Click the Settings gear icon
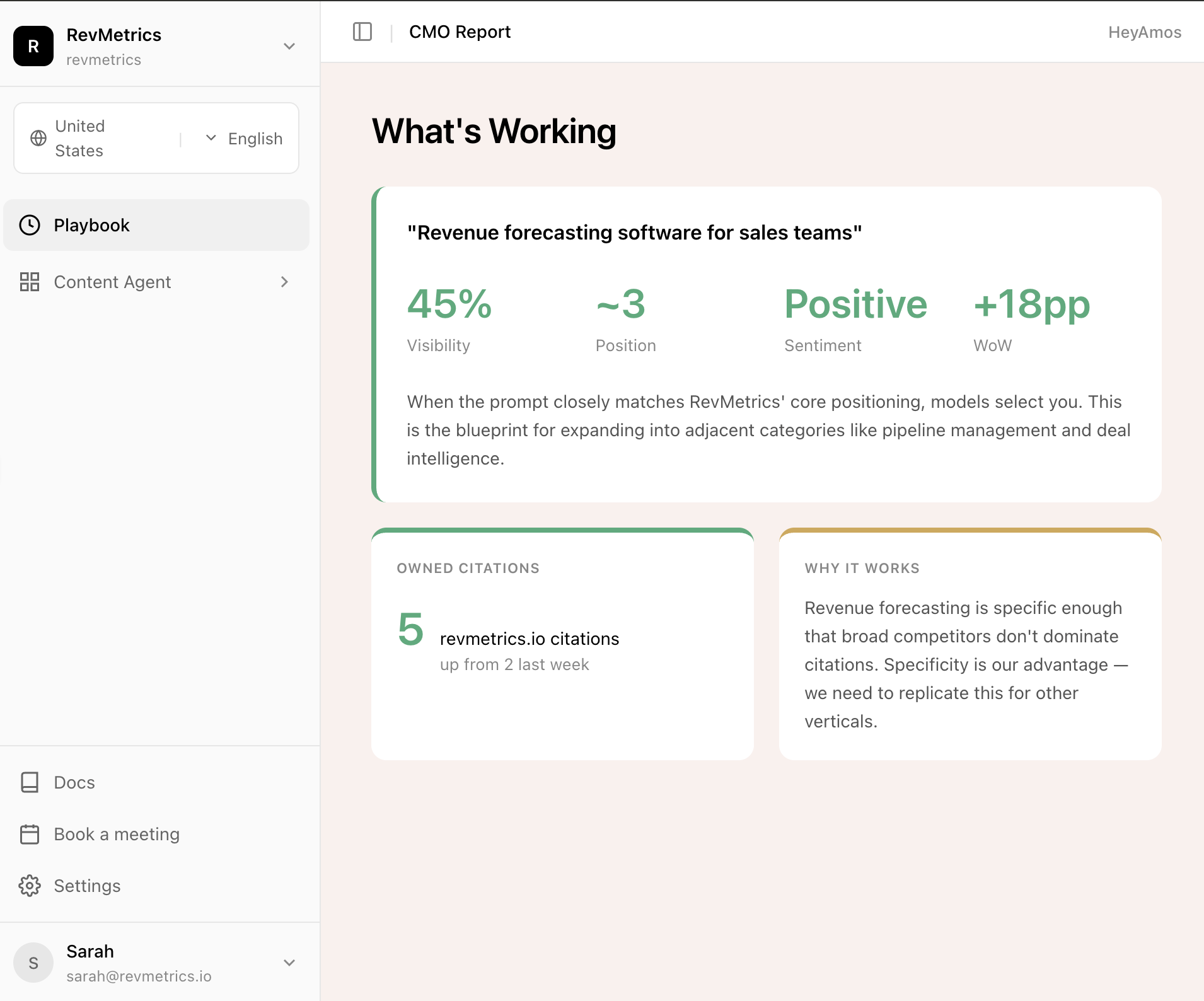 click(30, 886)
